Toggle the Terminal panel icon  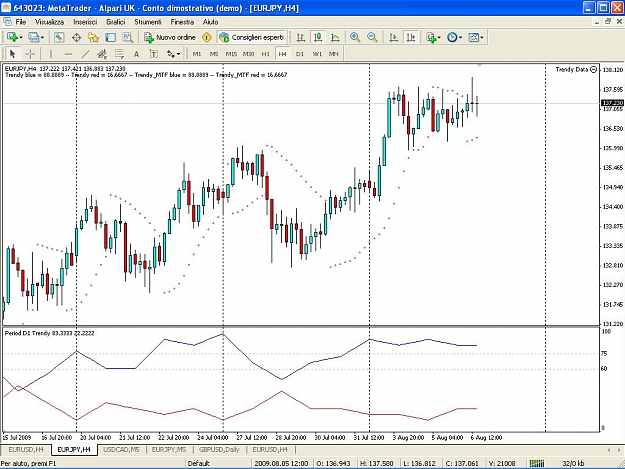[110, 37]
